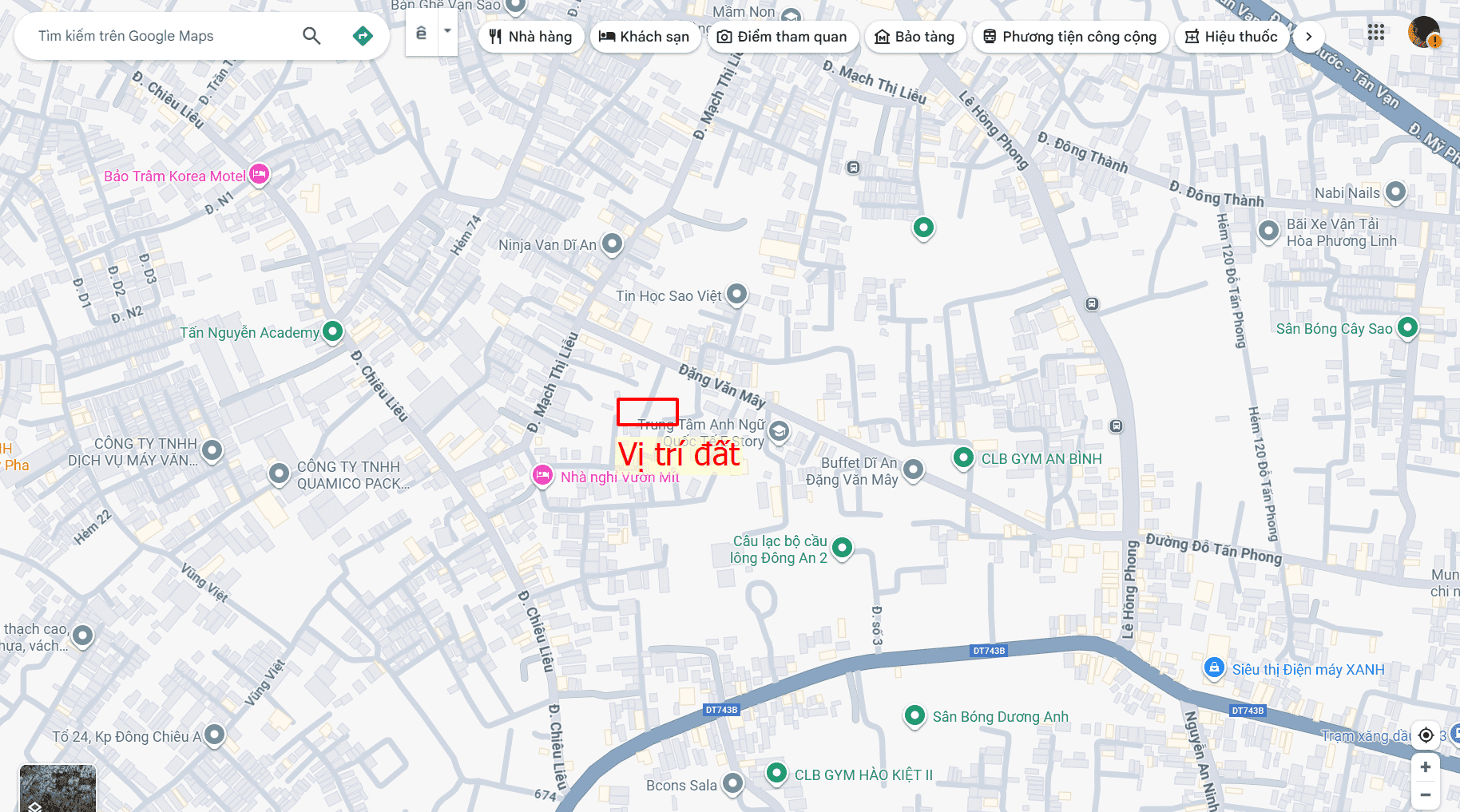Select the Hiệu thuốc chip

pyautogui.click(x=1232, y=37)
